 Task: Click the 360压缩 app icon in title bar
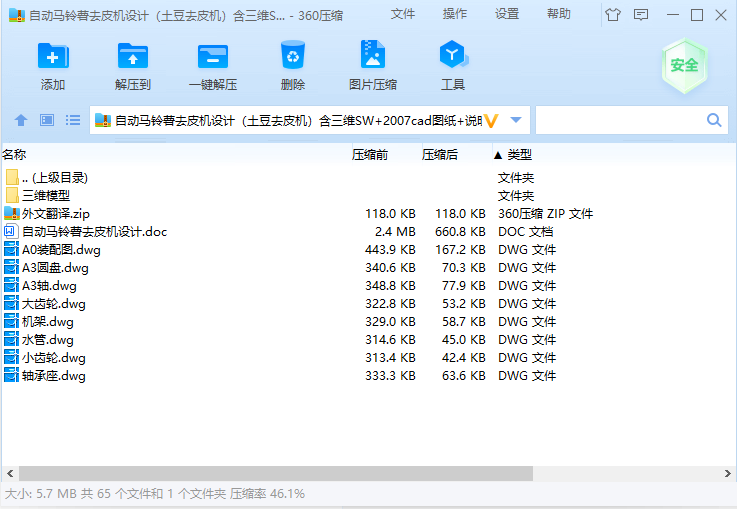16,15
